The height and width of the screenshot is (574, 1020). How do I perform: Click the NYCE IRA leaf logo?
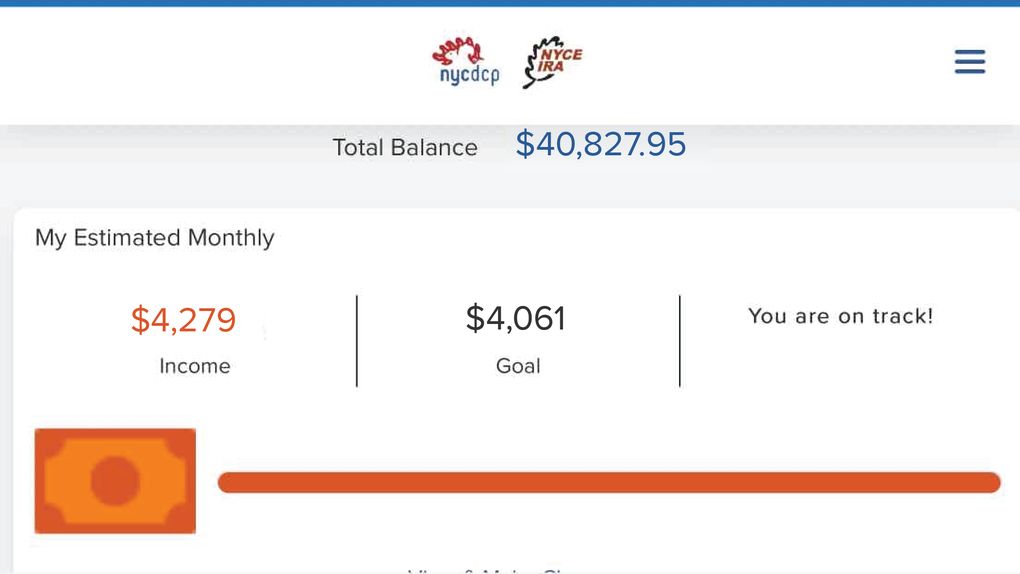(552, 62)
